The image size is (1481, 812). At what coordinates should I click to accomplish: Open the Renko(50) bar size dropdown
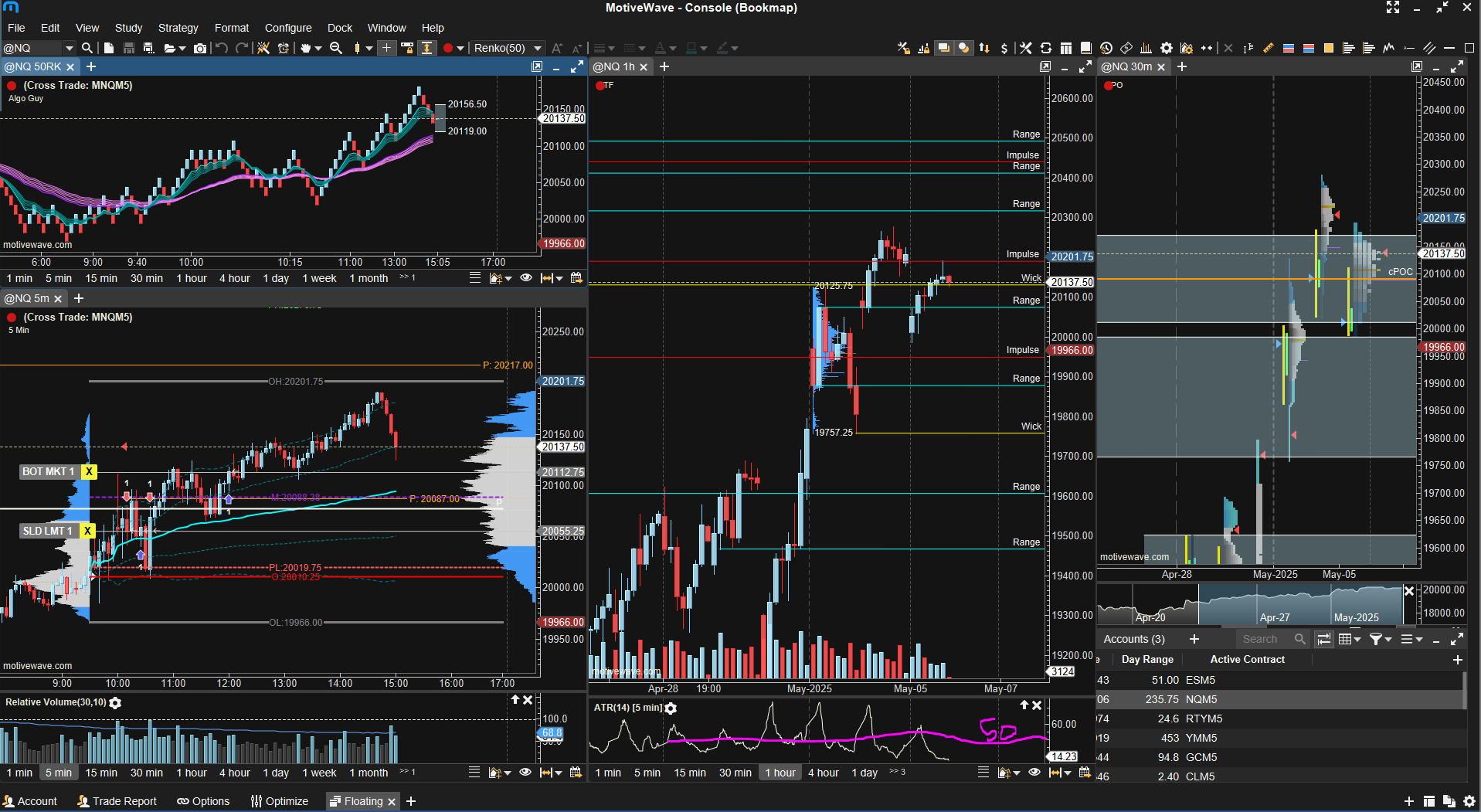point(508,48)
